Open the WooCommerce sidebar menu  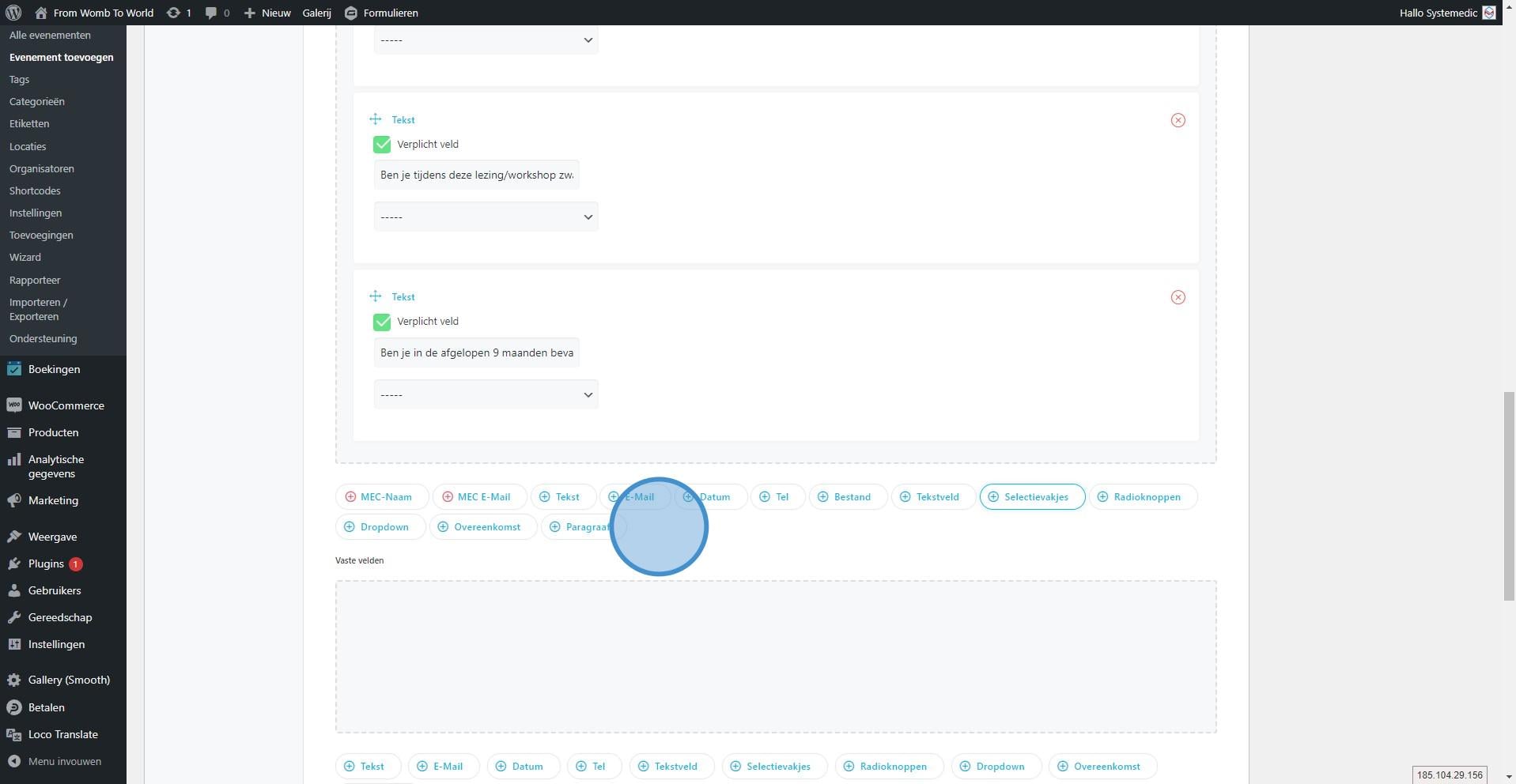pos(66,405)
